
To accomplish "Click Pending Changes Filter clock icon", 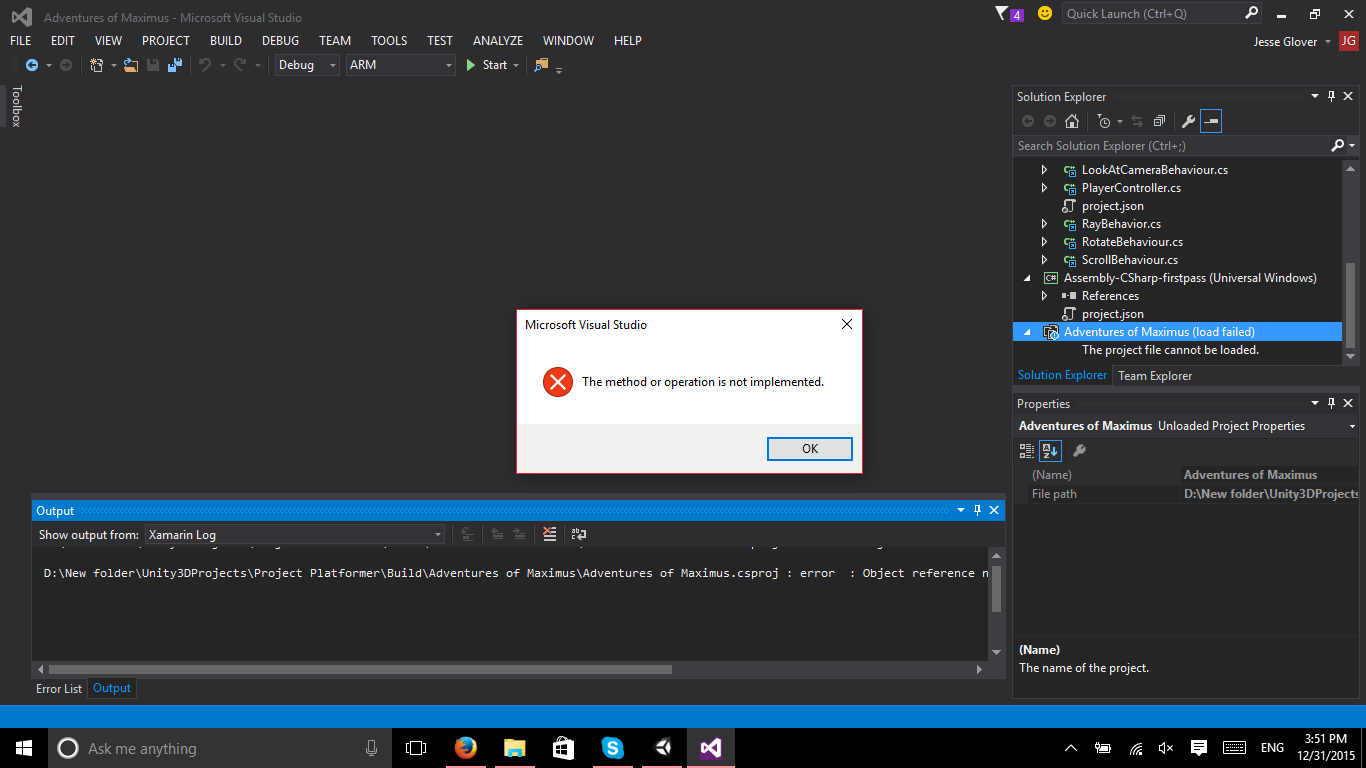I will point(1104,121).
